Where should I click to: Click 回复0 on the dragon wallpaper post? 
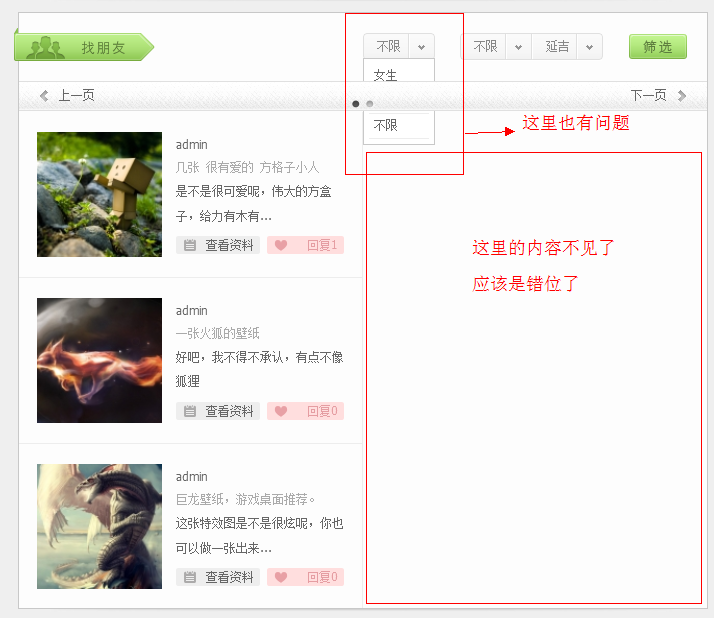(x=305, y=577)
